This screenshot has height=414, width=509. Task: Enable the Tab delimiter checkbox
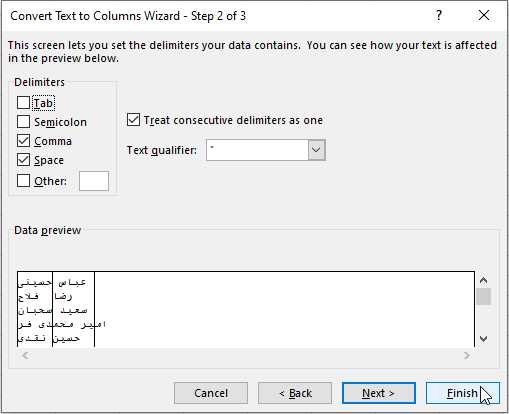coord(23,103)
